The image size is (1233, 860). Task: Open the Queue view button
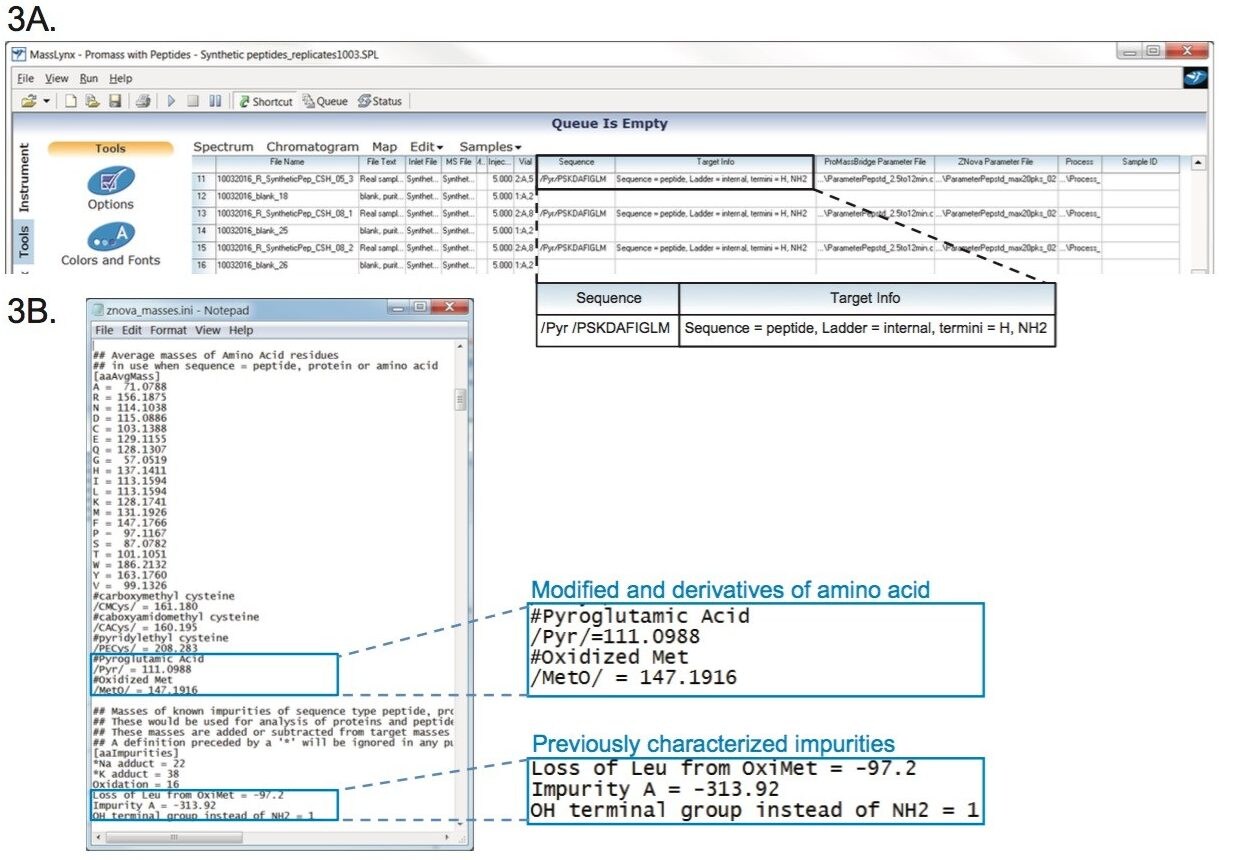point(325,101)
